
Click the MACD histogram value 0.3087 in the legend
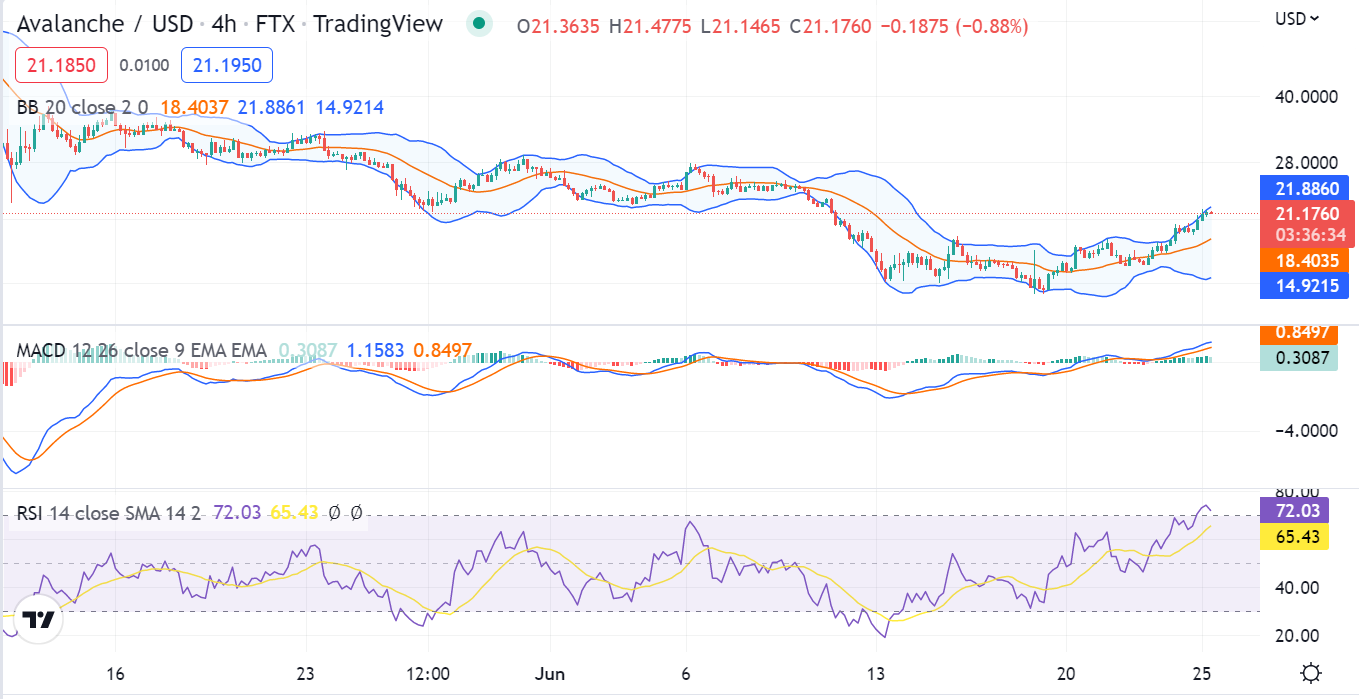(x=308, y=351)
